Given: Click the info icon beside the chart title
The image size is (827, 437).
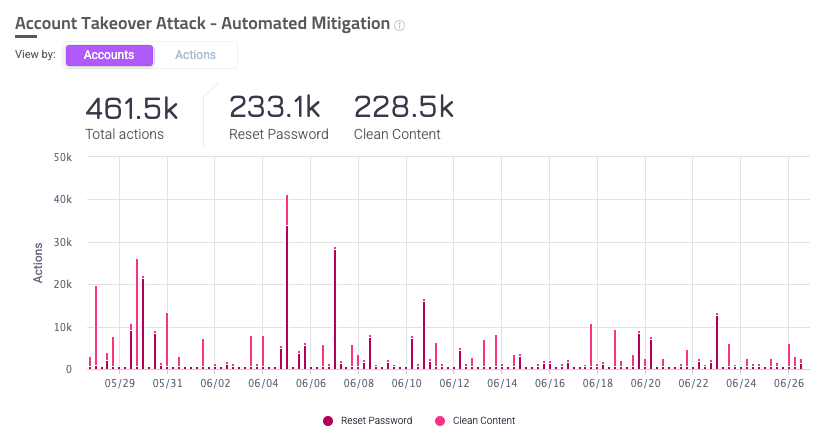Looking at the screenshot, I should click(x=400, y=26).
